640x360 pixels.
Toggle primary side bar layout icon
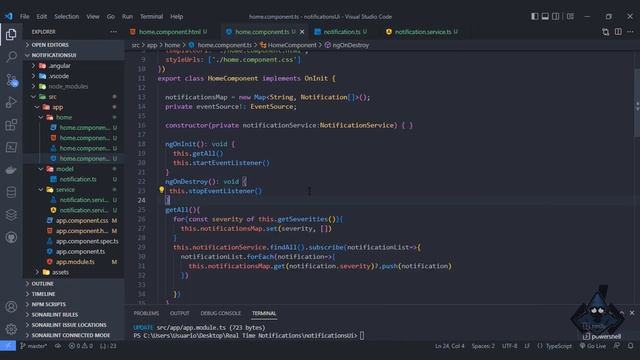click(x=535, y=16)
